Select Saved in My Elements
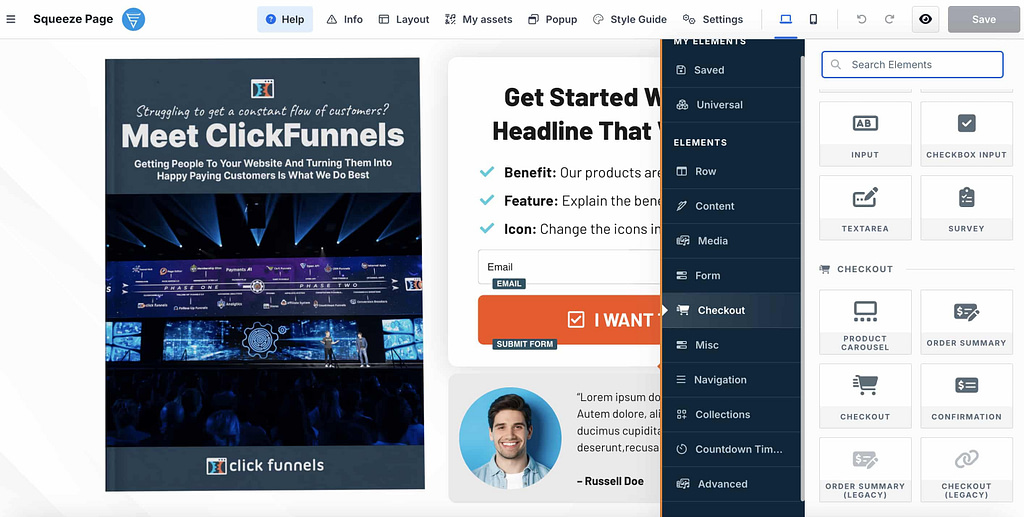The height and width of the screenshot is (517, 1024). [x=732, y=70]
